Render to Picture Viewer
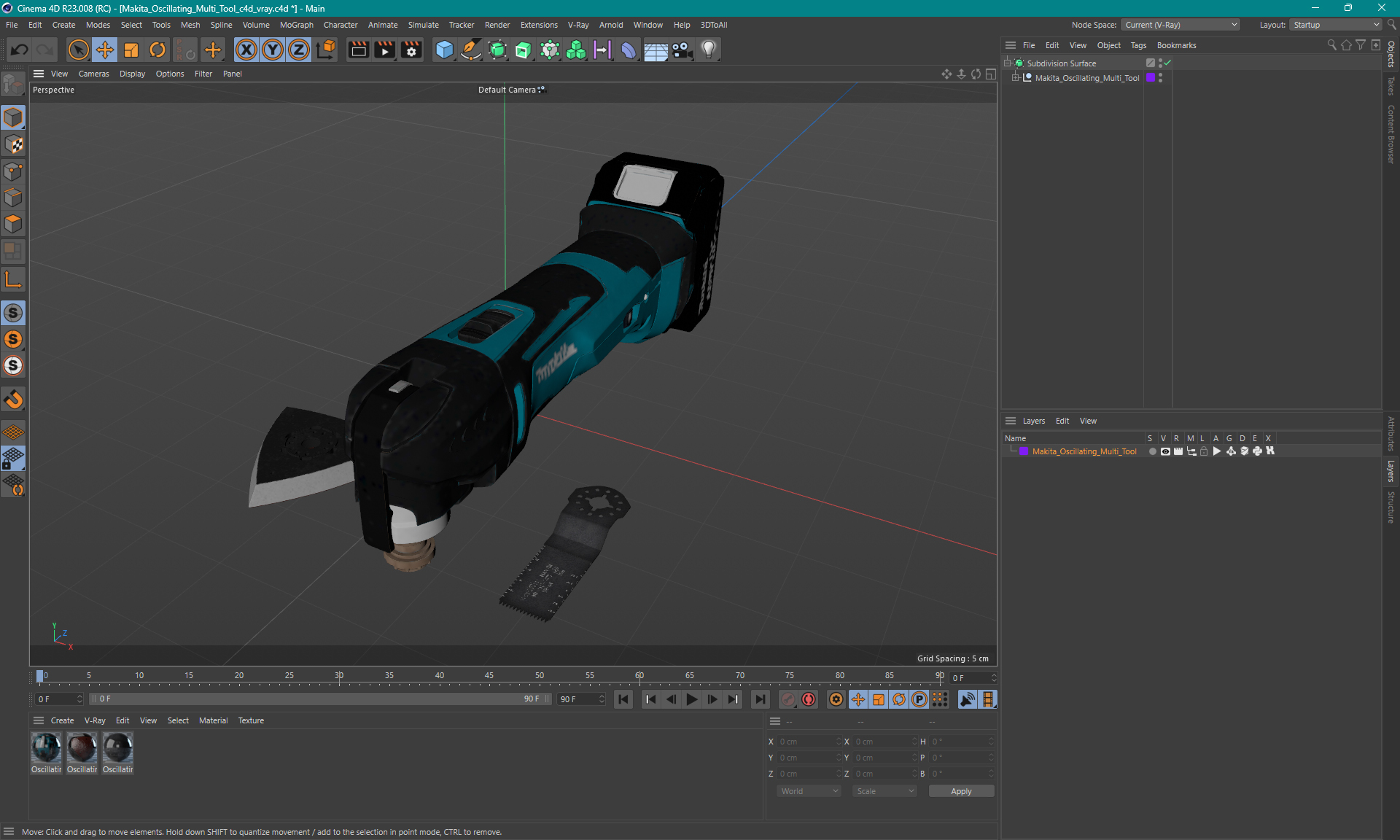Image resolution: width=1400 pixels, height=840 pixels. [x=384, y=50]
